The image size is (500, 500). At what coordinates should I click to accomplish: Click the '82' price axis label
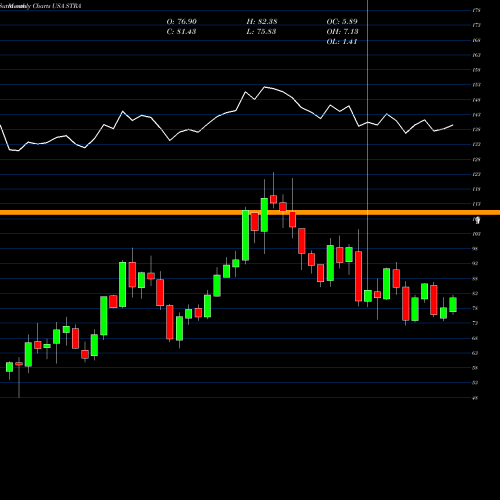475,293
